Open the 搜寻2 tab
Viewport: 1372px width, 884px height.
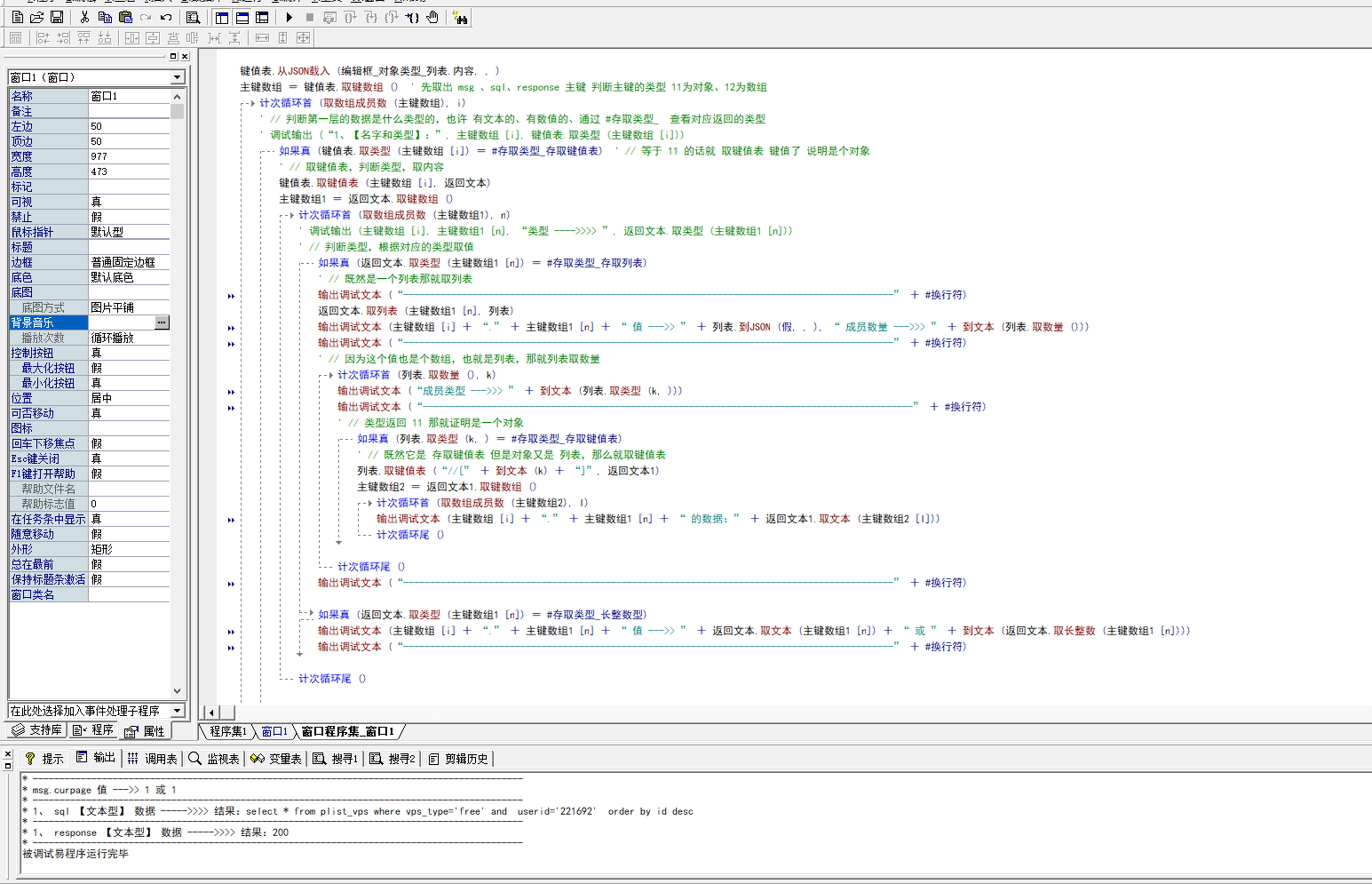393,758
